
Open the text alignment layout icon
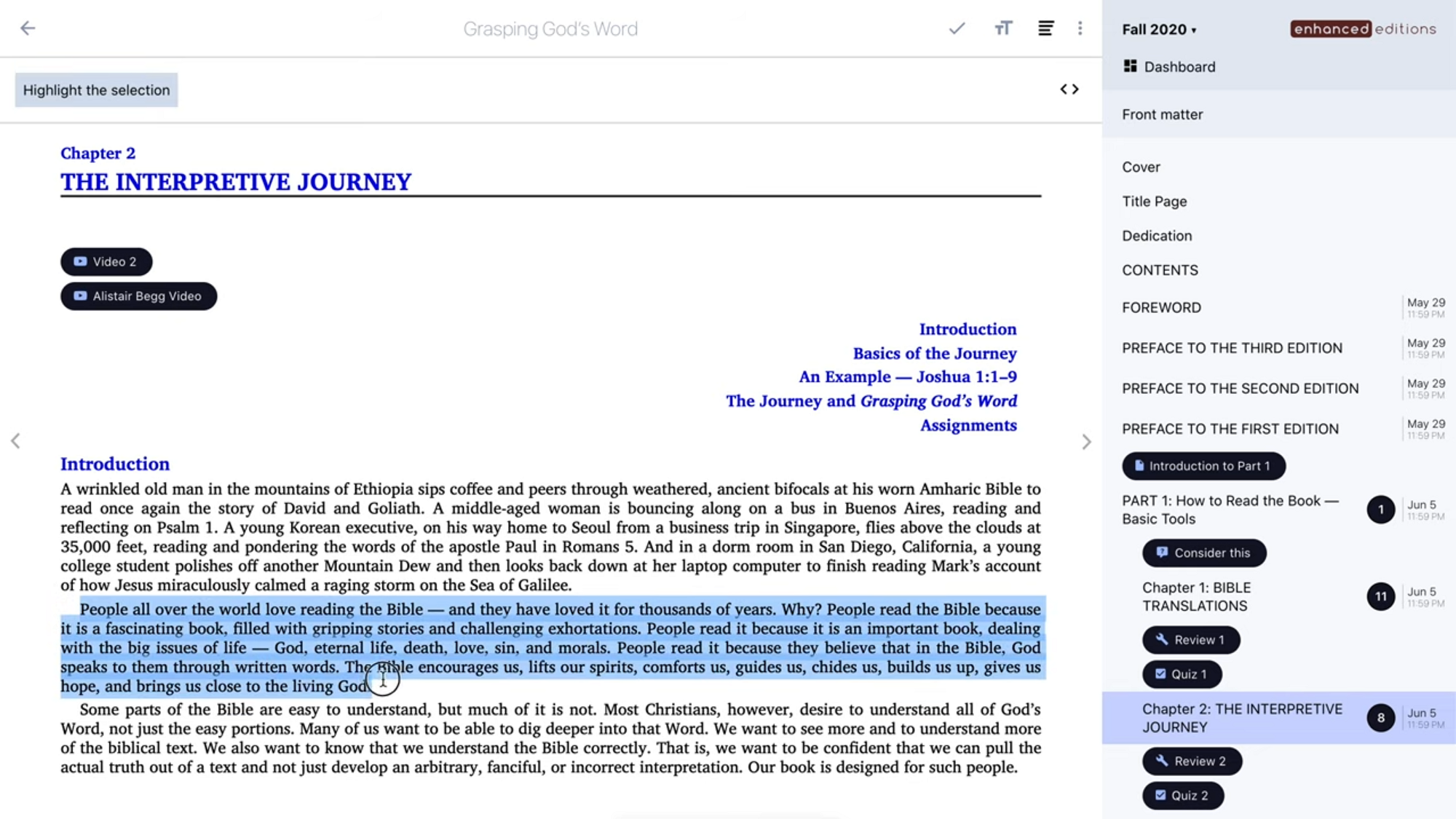pyautogui.click(x=1045, y=28)
